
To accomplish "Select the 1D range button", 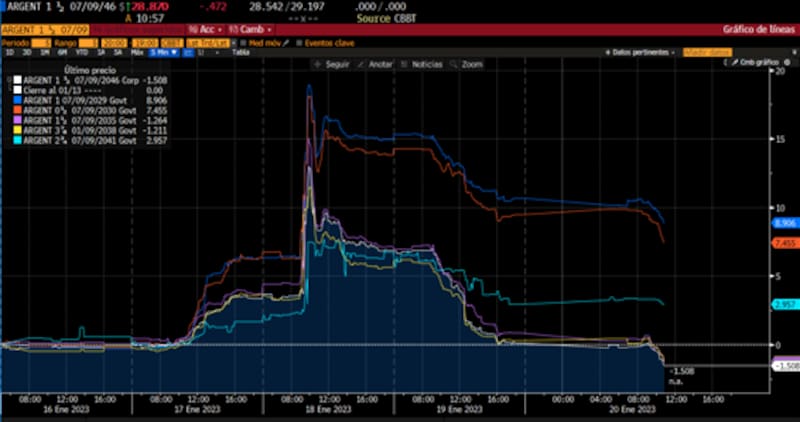I will click(10, 52).
